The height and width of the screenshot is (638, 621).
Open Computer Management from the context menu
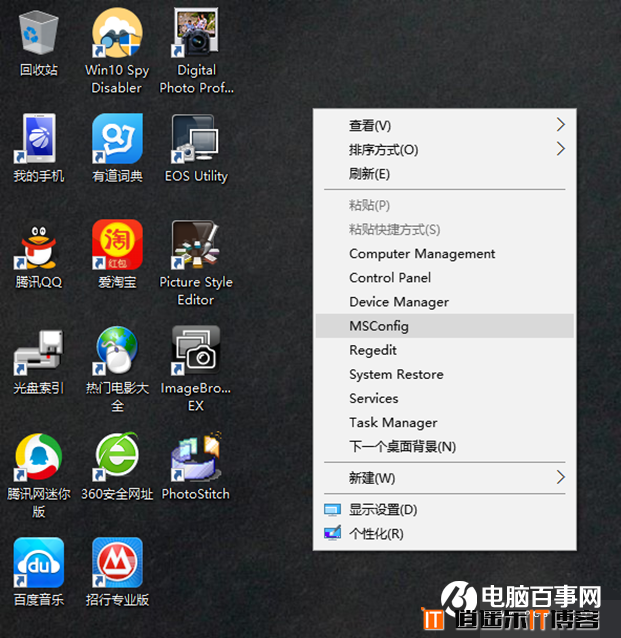click(x=444, y=253)
